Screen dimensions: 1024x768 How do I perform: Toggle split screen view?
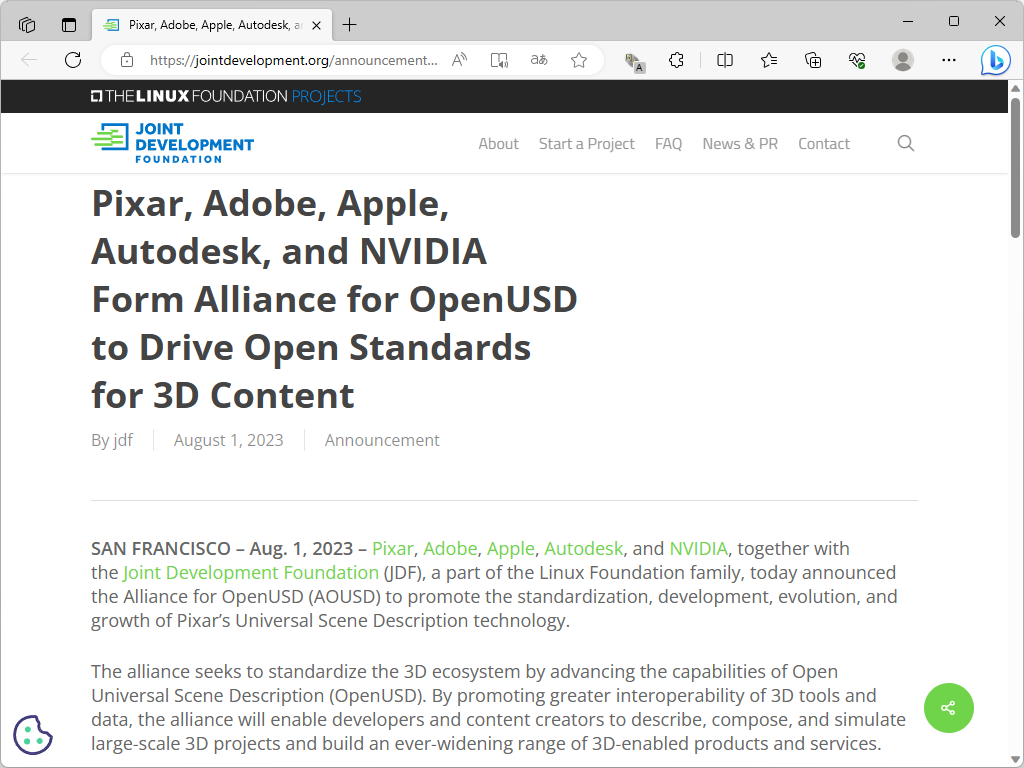pos(724,60)
